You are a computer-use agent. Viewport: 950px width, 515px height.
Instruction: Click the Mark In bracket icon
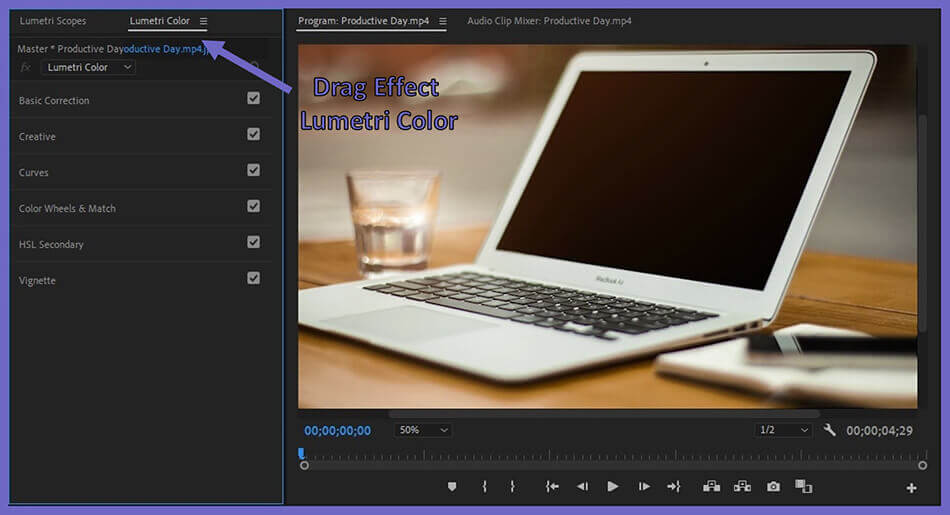click(x=484, y=487)
